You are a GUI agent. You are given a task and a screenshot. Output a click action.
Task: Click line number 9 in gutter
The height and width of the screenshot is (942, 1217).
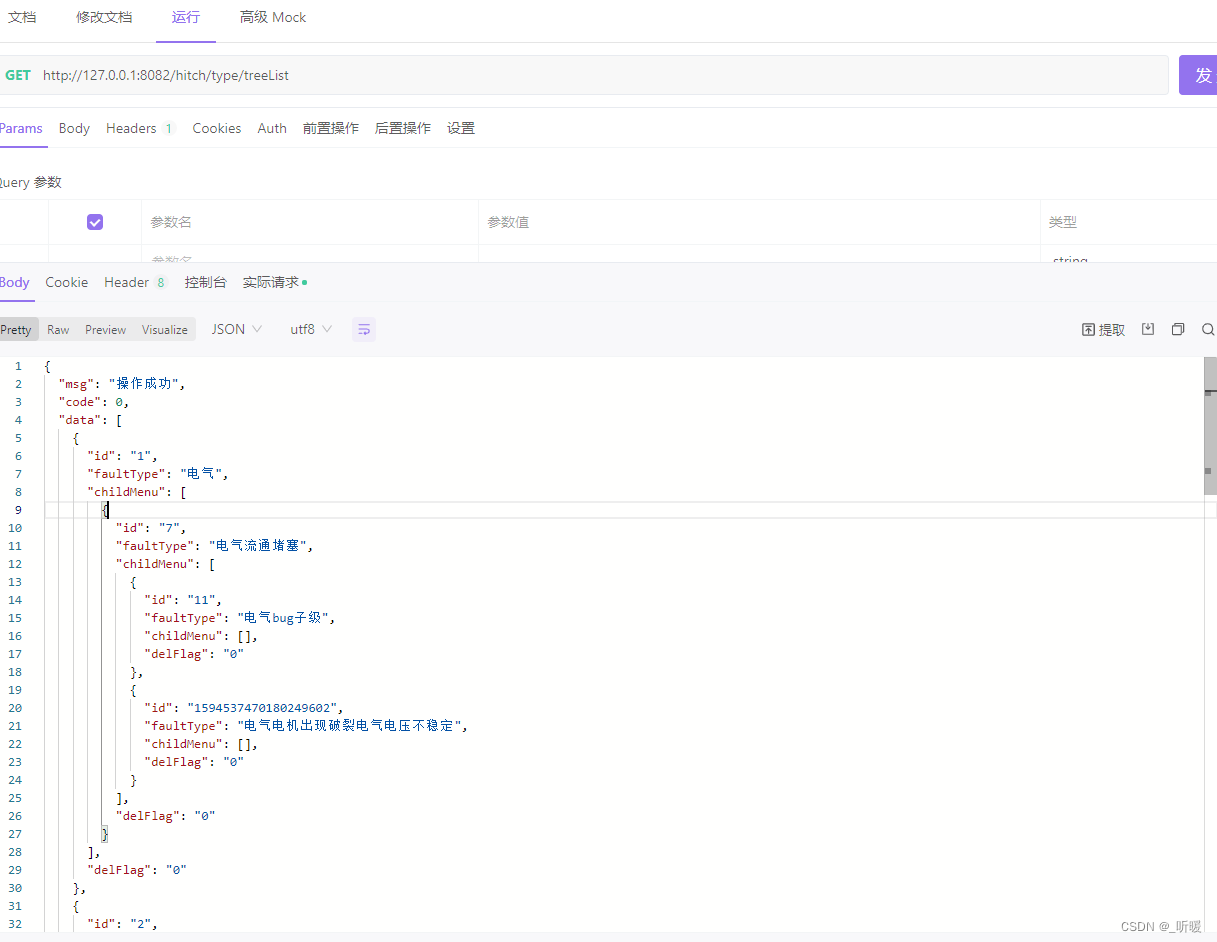tap(18, 510)
